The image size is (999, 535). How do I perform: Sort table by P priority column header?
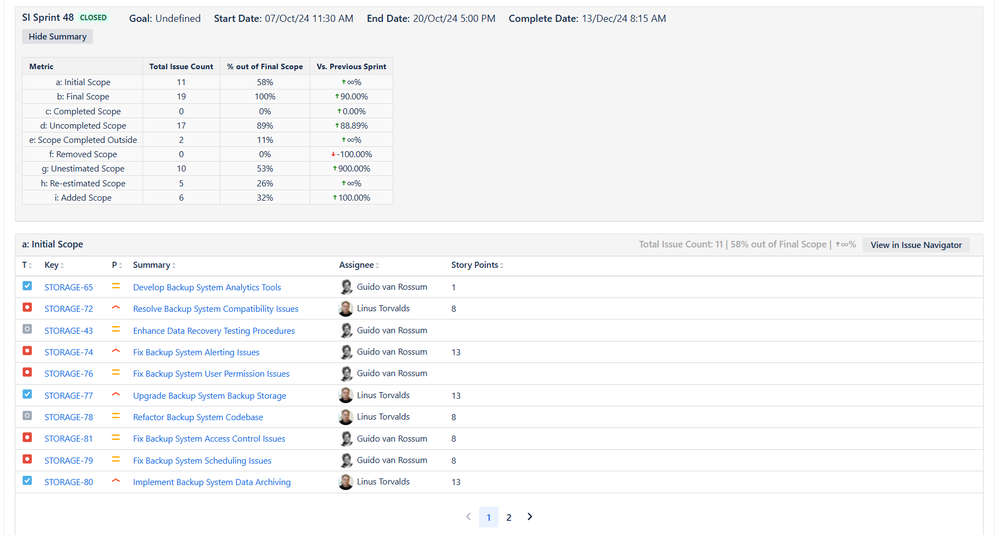[117, 265]
